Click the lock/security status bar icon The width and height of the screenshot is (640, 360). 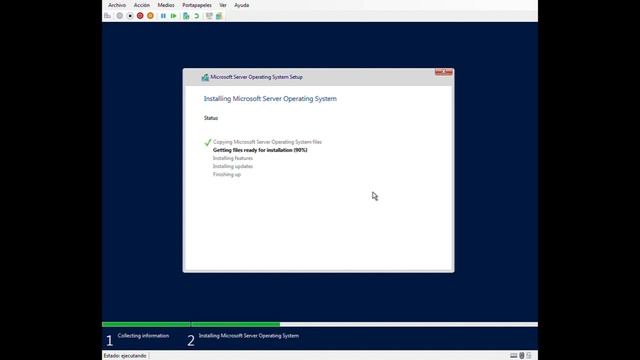coord(529,356)
